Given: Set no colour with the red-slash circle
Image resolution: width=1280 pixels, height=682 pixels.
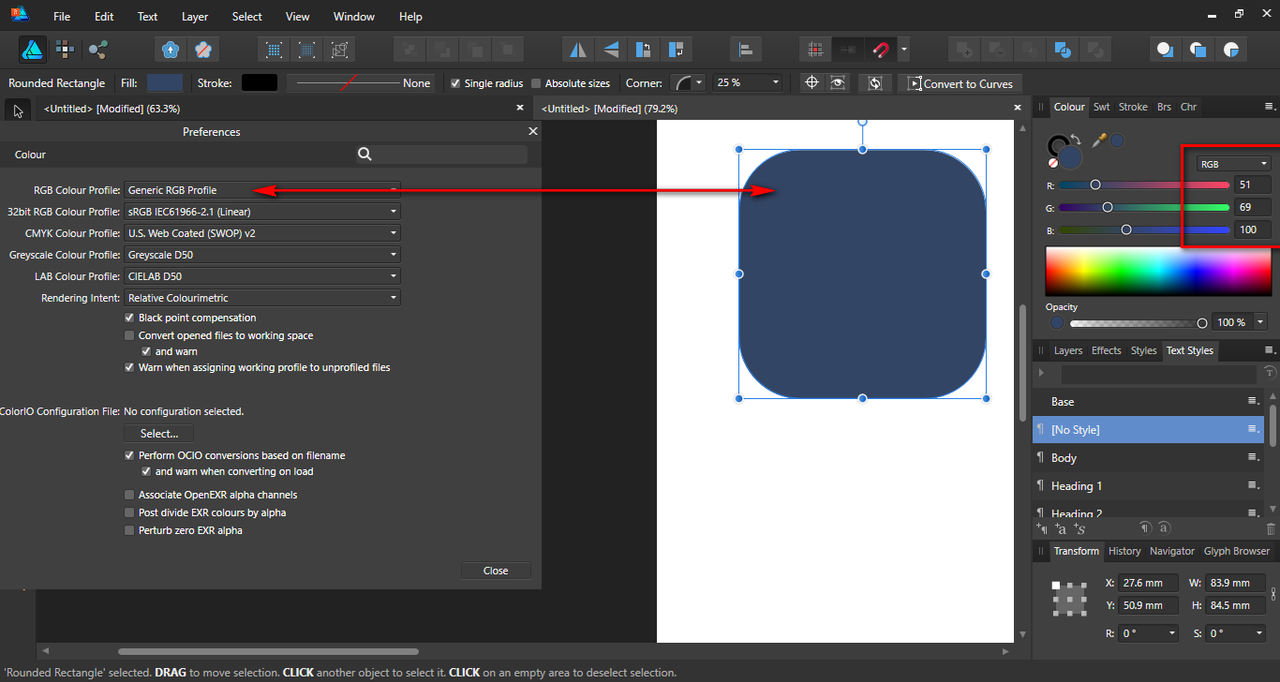Looking at the screenshot, I should 1053,162.
